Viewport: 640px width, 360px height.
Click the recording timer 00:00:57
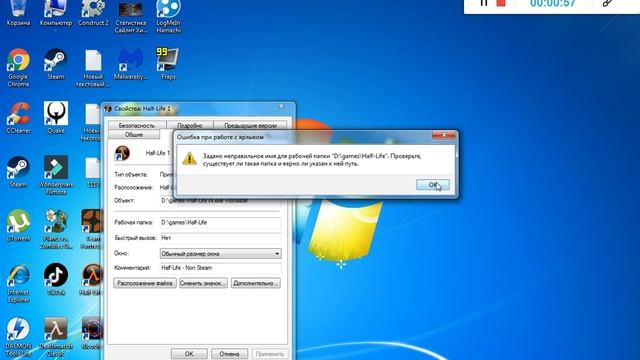coord(553,3)
